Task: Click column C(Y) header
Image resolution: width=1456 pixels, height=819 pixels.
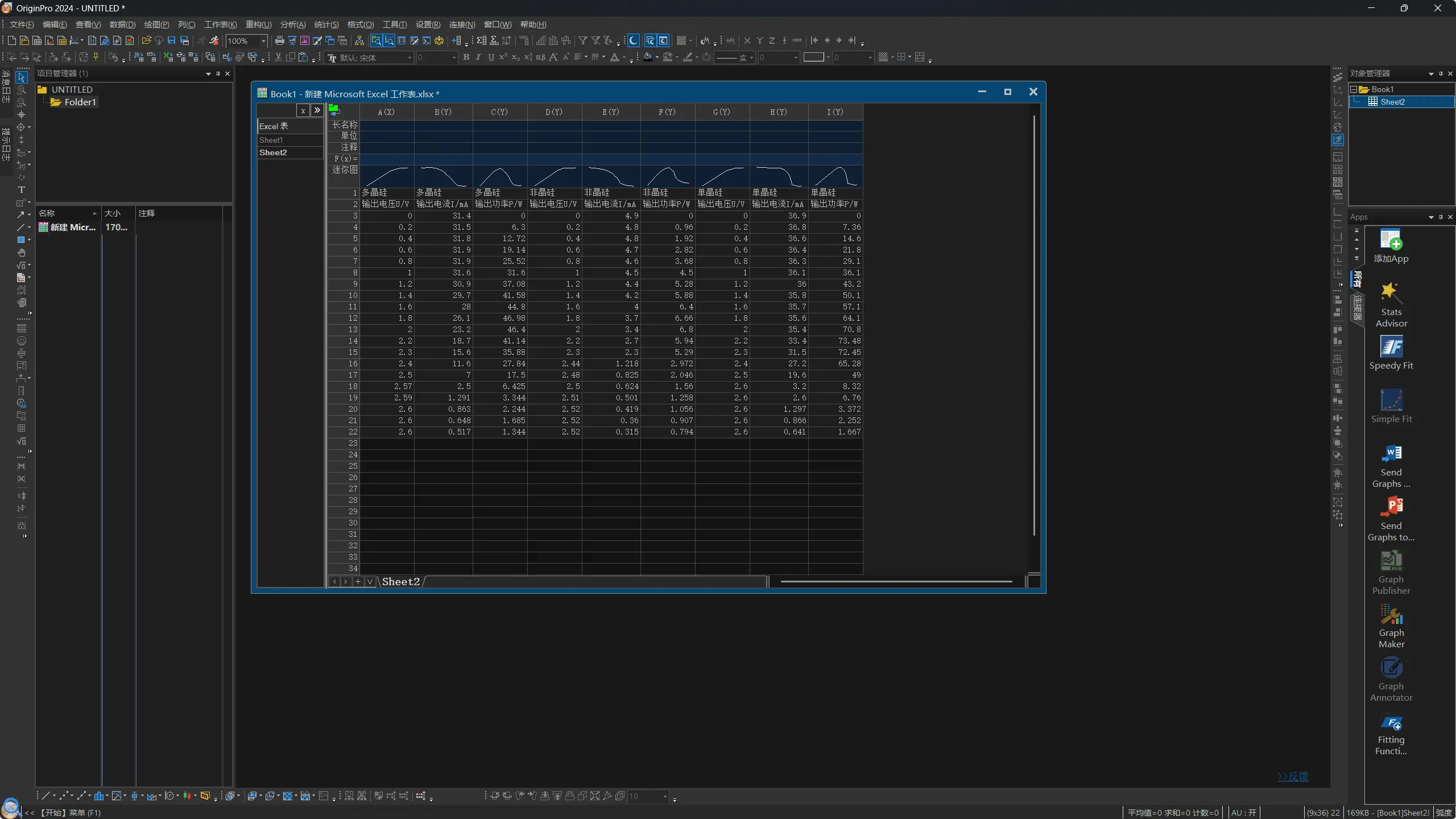Action: tap(499, 112)
